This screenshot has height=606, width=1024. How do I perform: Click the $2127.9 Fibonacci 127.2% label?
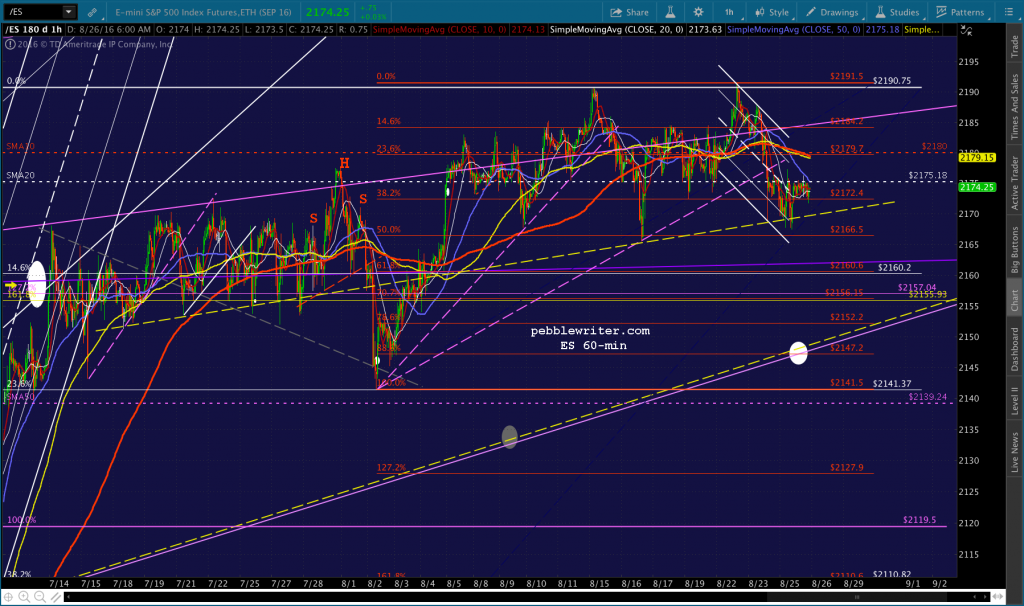coord(846,468)
